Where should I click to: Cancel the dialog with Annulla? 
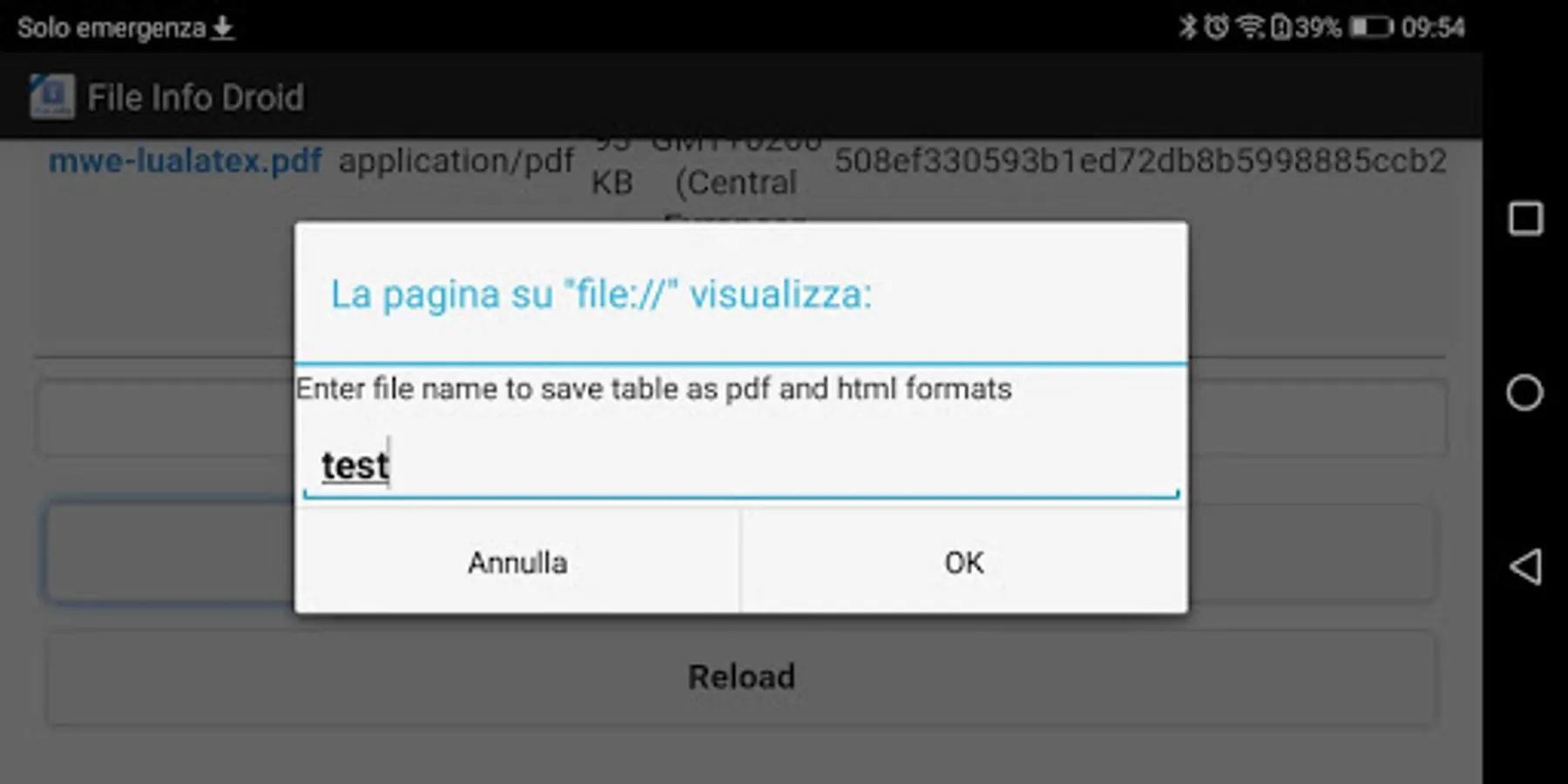point(517,562)
